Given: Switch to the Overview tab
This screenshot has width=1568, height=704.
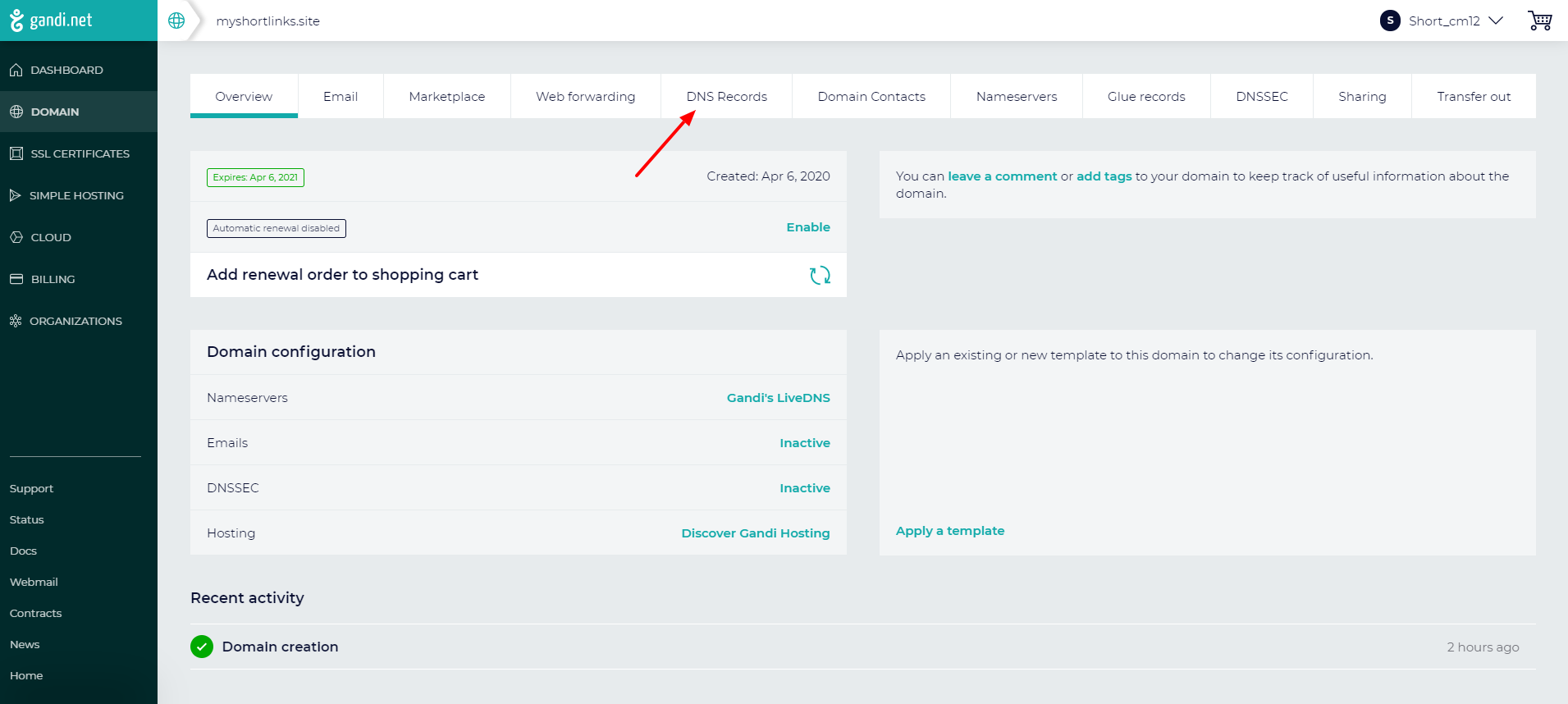Looking at the screenshot, I should (x=244, y=96).
